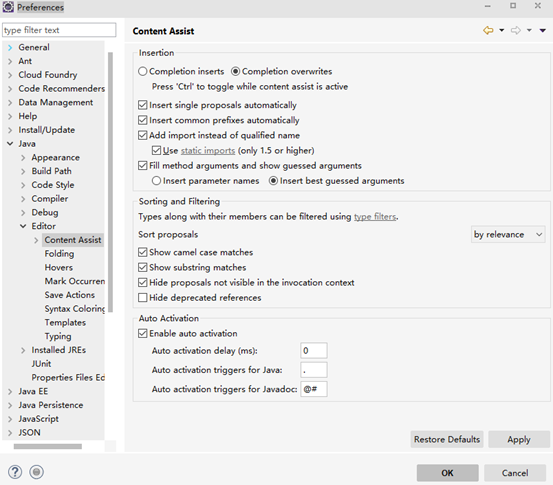553x485 pixels.
Task: Open the forward history dropdown arrow
Action: point(529,31)
